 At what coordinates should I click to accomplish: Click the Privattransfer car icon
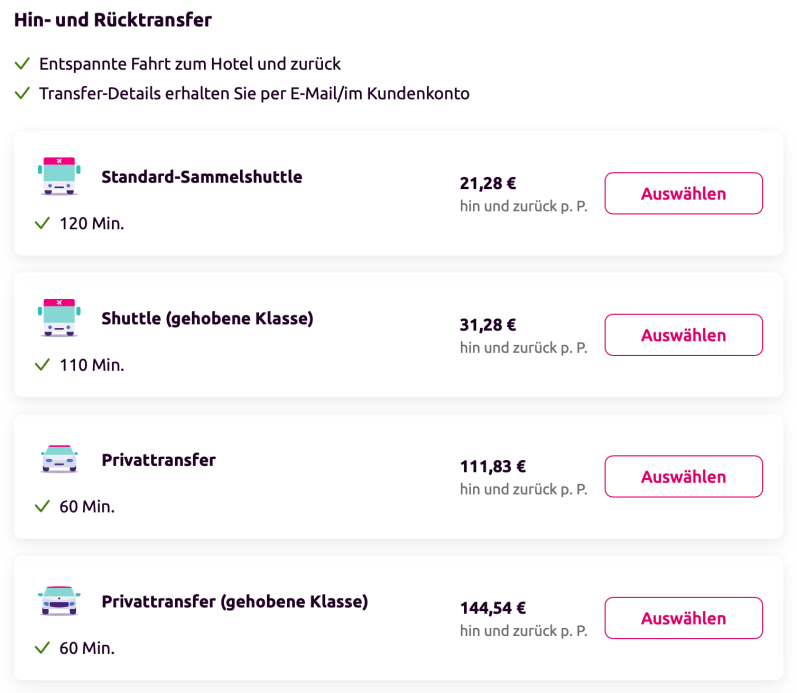[59, 459]
